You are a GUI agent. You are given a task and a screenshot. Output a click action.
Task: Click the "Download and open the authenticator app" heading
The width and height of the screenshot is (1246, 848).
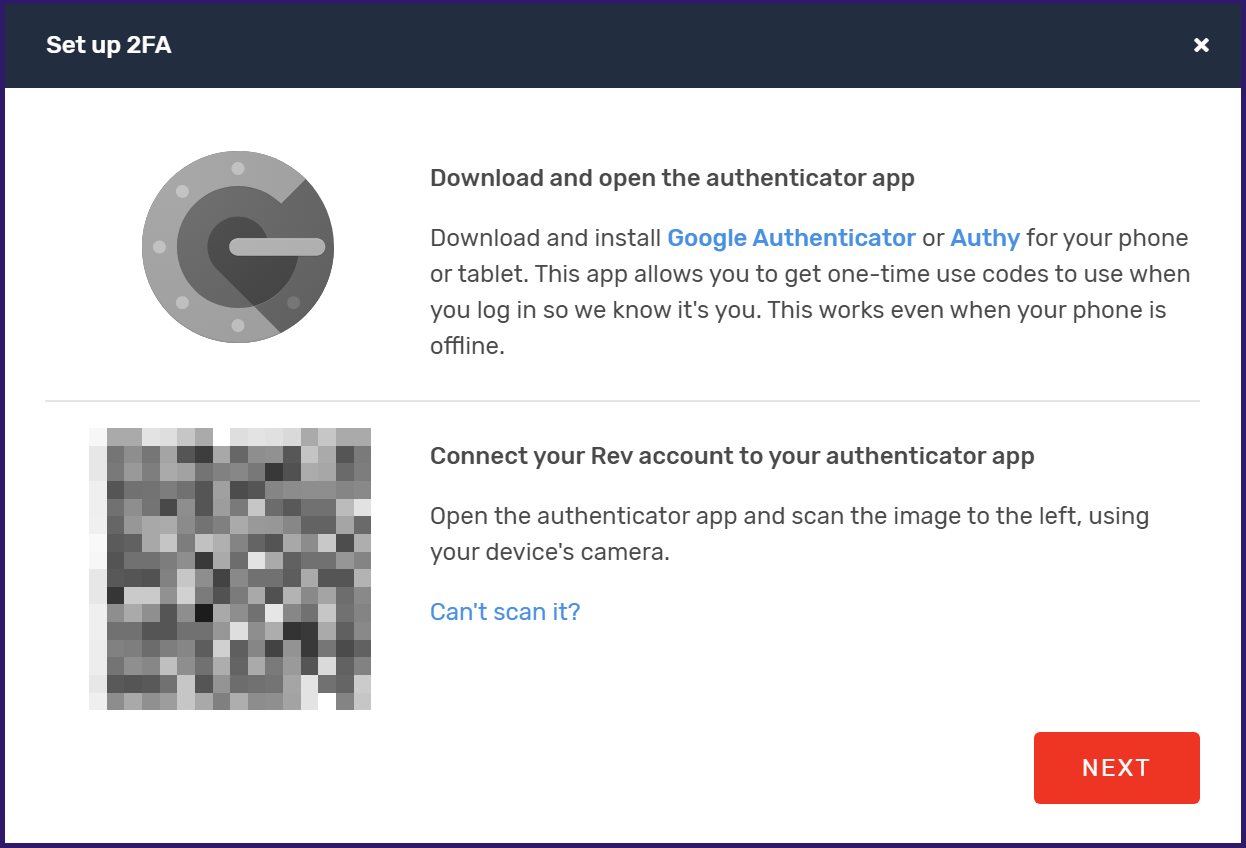(672, 178)
